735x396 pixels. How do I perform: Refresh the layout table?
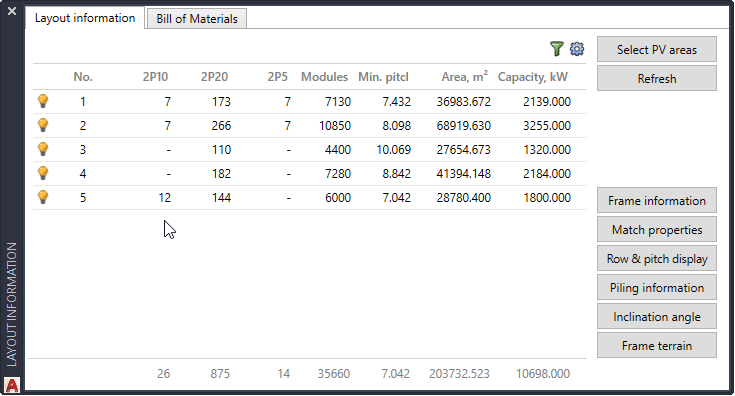(657, 78)
